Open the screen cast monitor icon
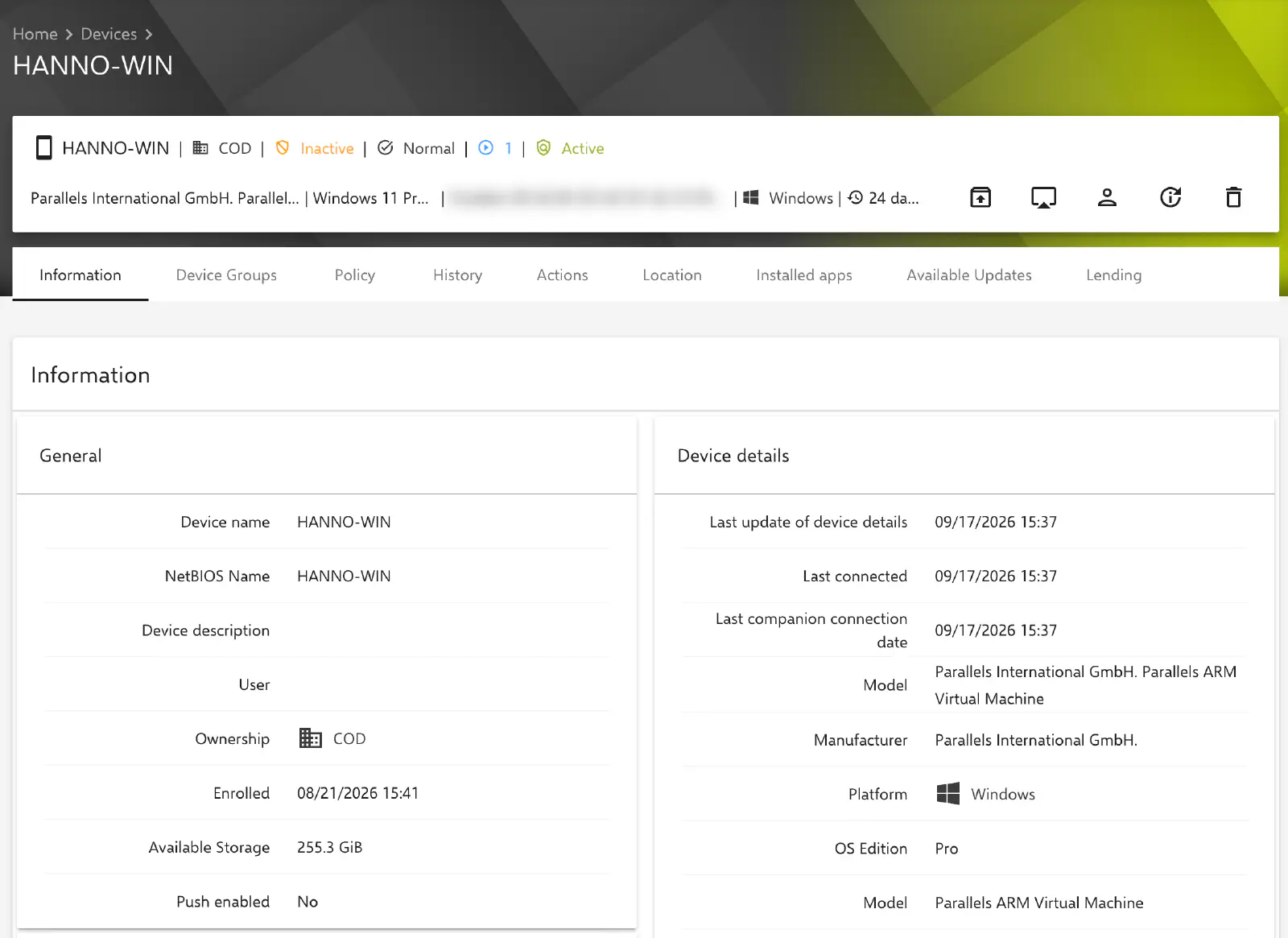Screen dimensions: 1288x938 pos(1044,197)
